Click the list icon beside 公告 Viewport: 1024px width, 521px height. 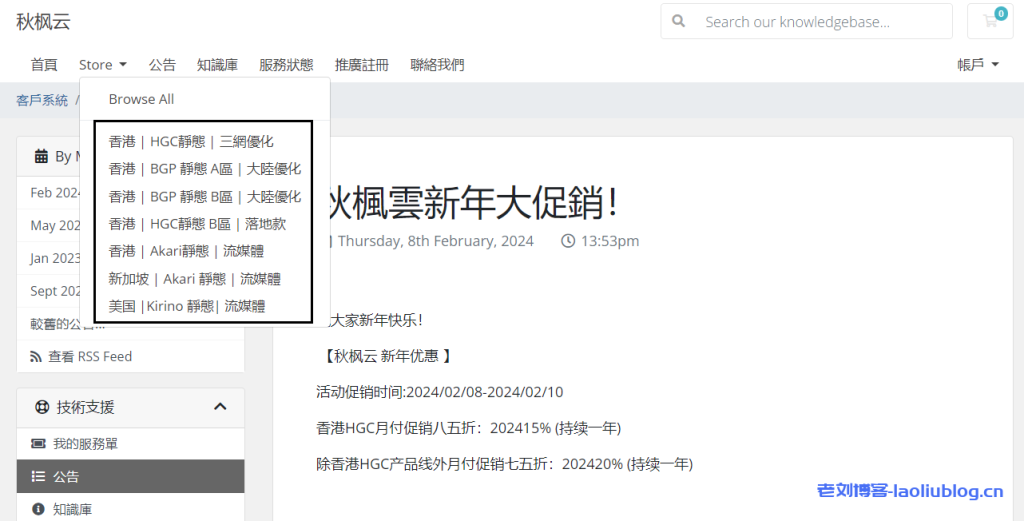click(38, 476)
